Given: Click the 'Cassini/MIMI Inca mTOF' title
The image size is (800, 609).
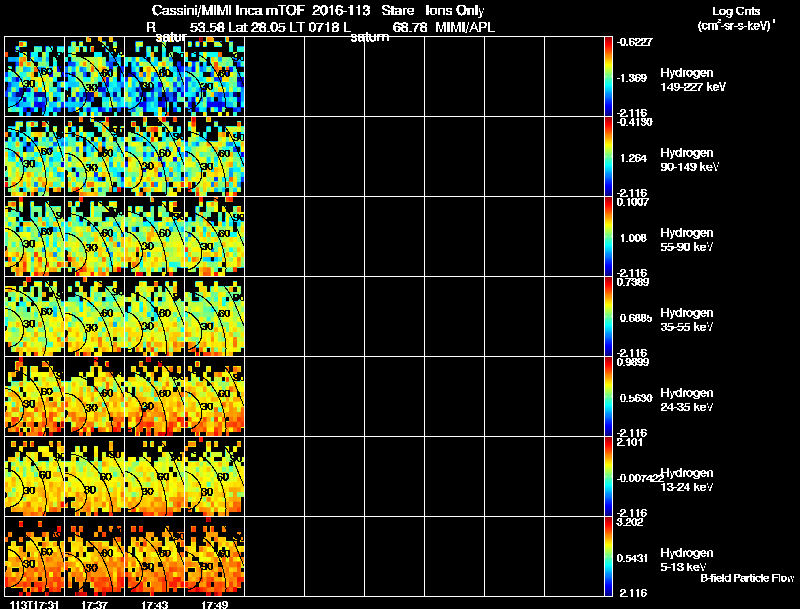Looking at the screenshot, I should click(228, 10).
